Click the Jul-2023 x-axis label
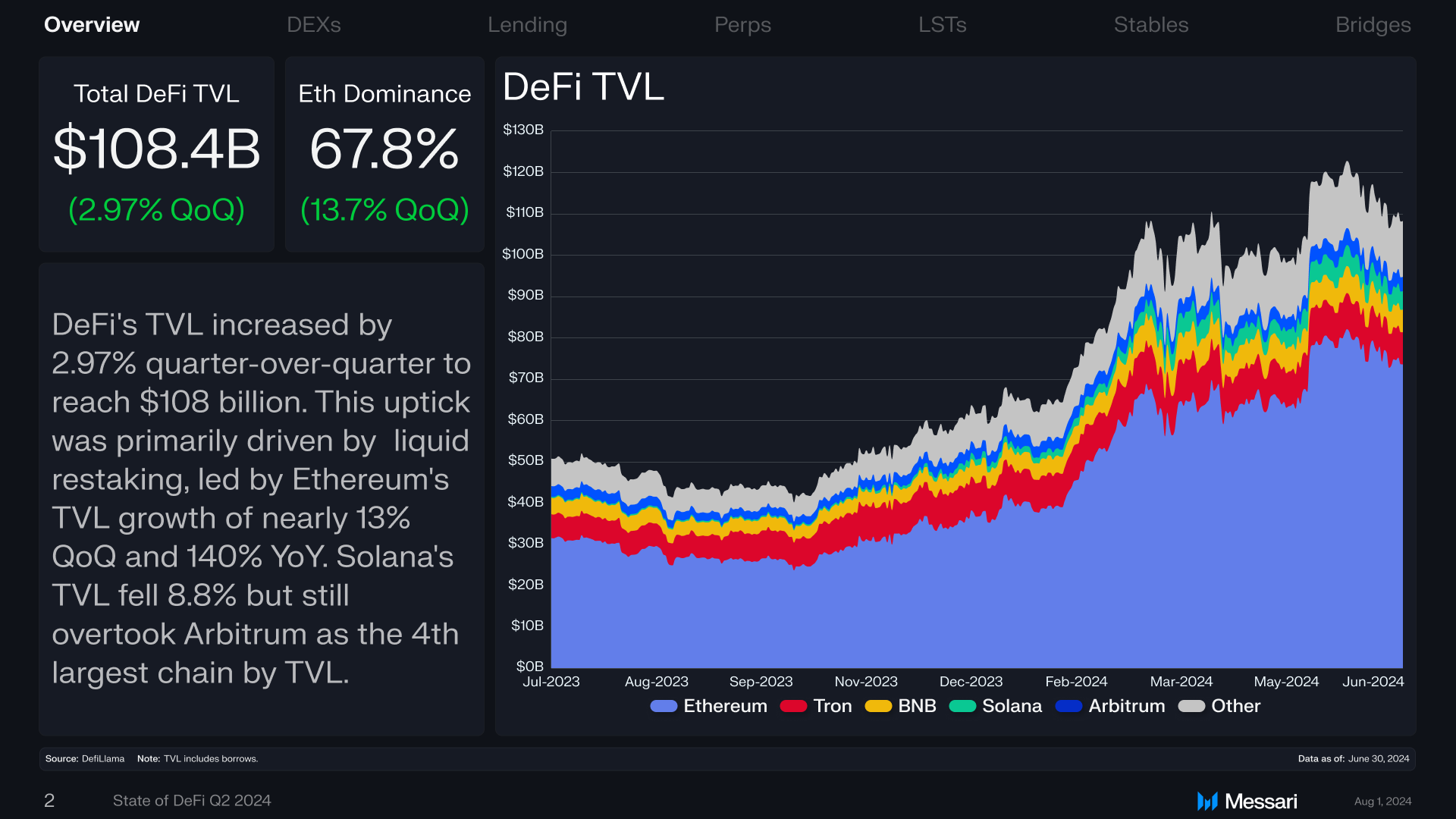The height and width of the screenshot is (819, 1456). point(551,682)
